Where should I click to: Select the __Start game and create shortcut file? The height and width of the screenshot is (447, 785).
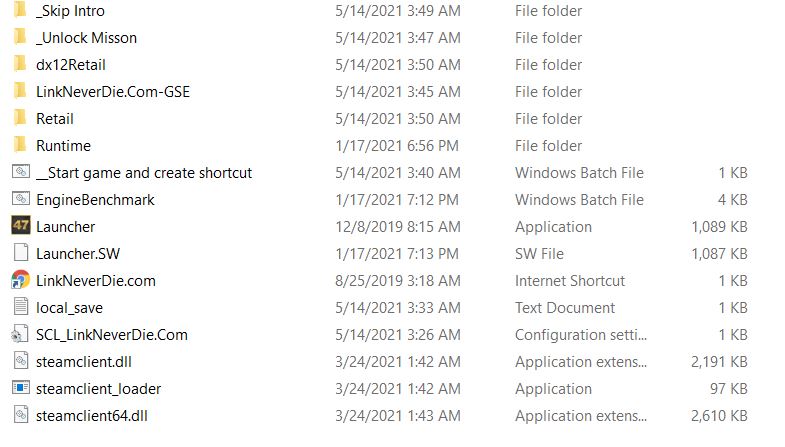tap(144, 172)
